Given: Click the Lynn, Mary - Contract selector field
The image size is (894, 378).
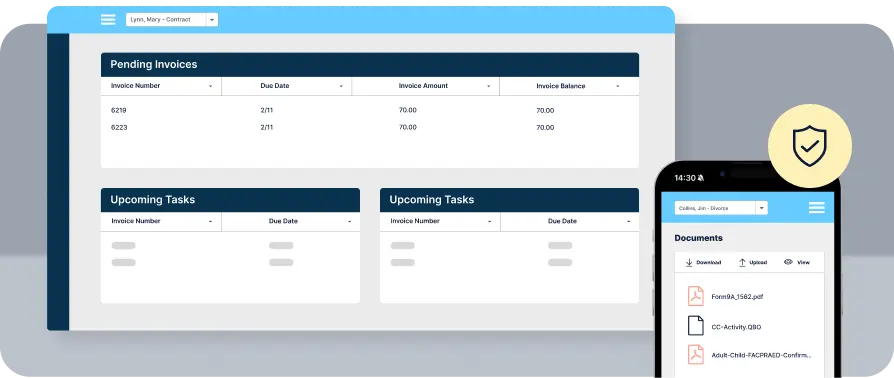Looking at the screenshot, I should (x=172, y=20).
